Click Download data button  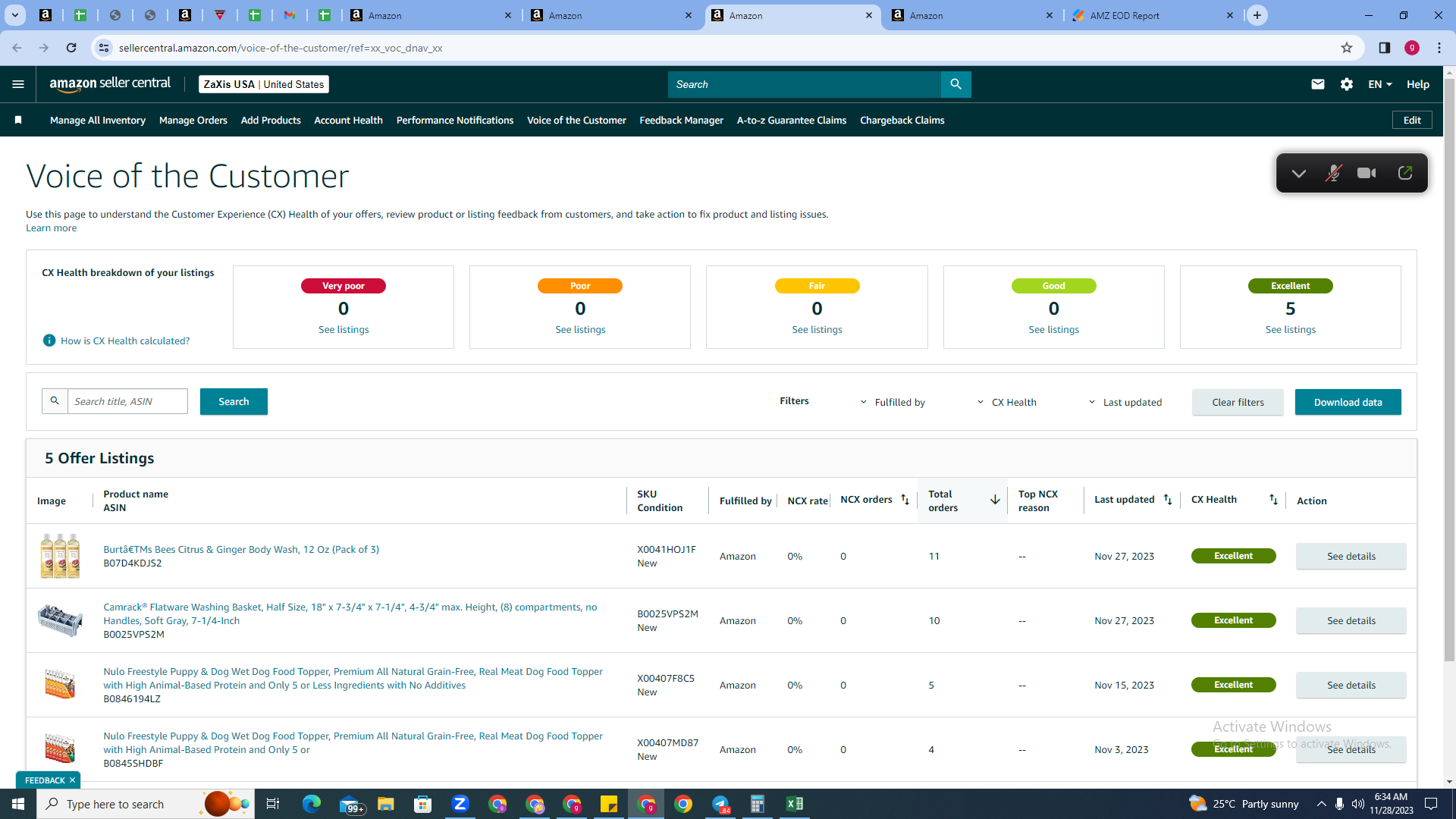coord(1348,402)
